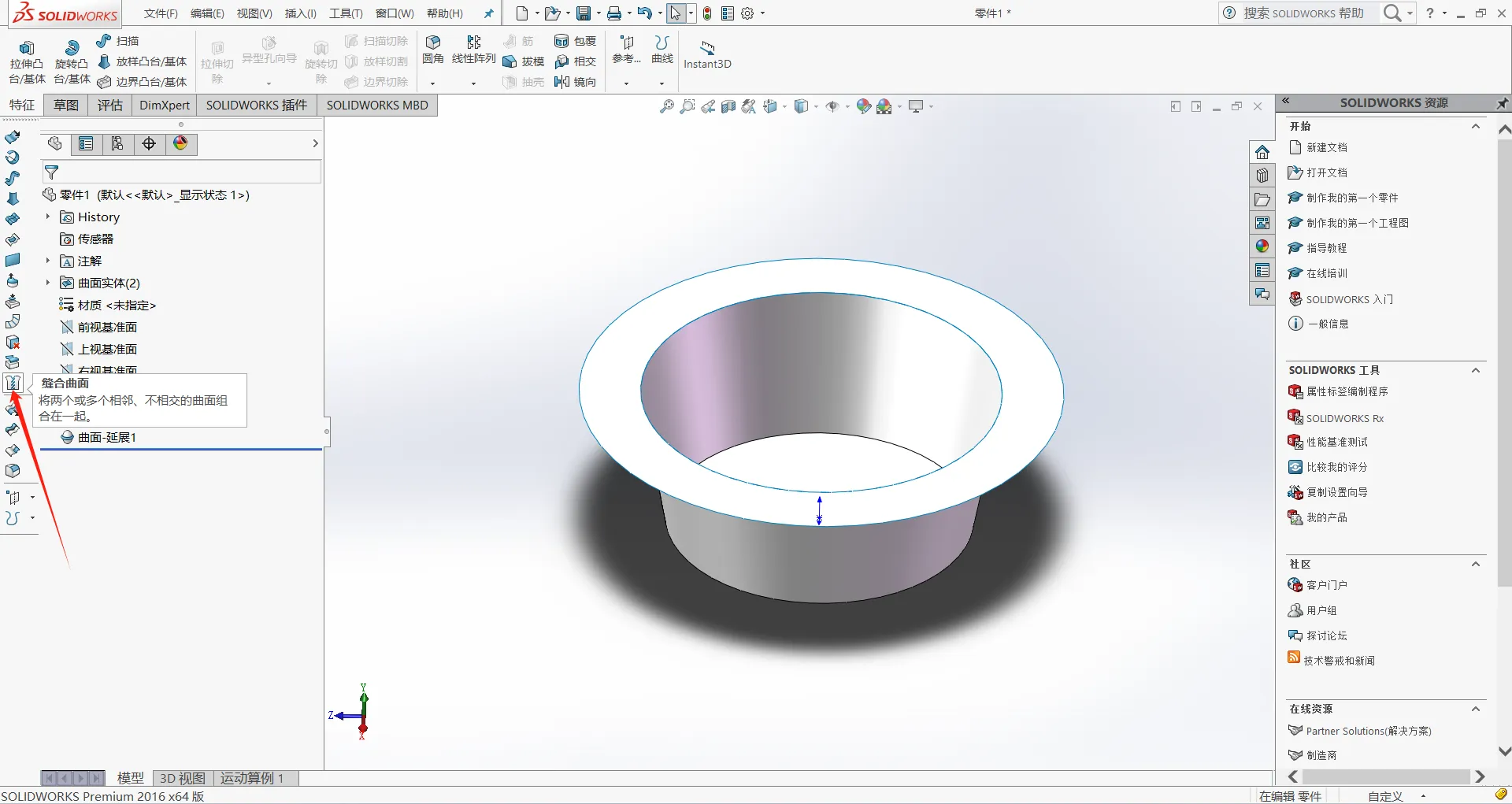Viewport: 1512px width, 804px height.
Task: Open the 插入(I) menu
Action: (300, 13)
